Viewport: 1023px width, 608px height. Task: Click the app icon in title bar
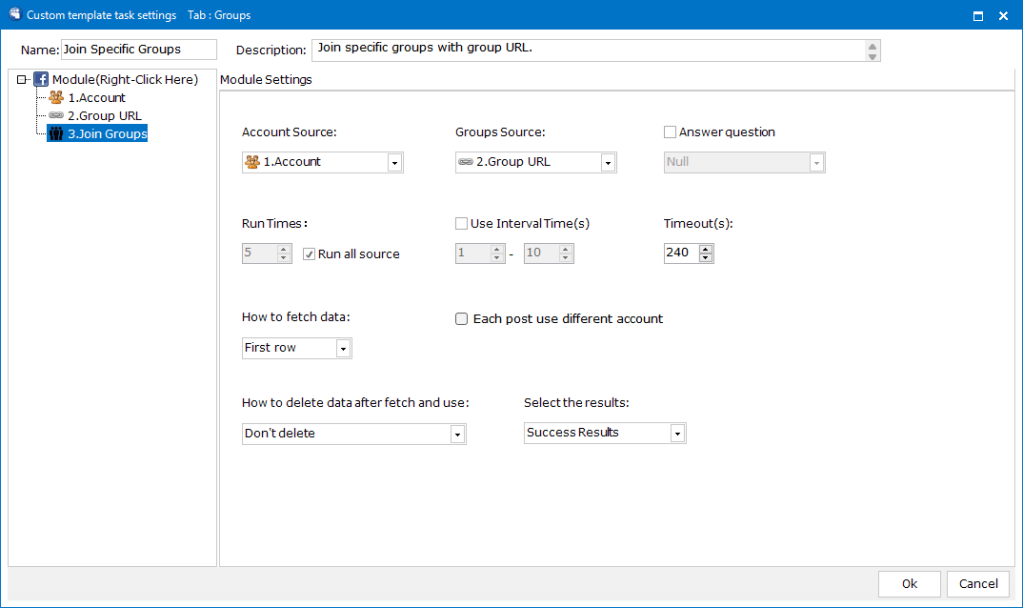click(x=14, y=15)
